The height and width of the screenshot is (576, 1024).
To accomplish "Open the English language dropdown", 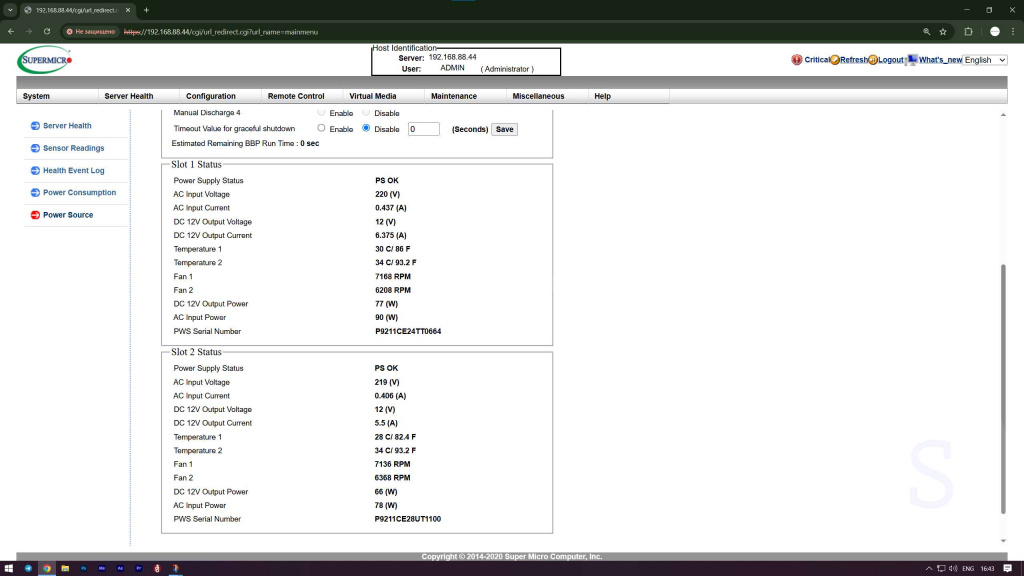I will [x=985, y=60].
